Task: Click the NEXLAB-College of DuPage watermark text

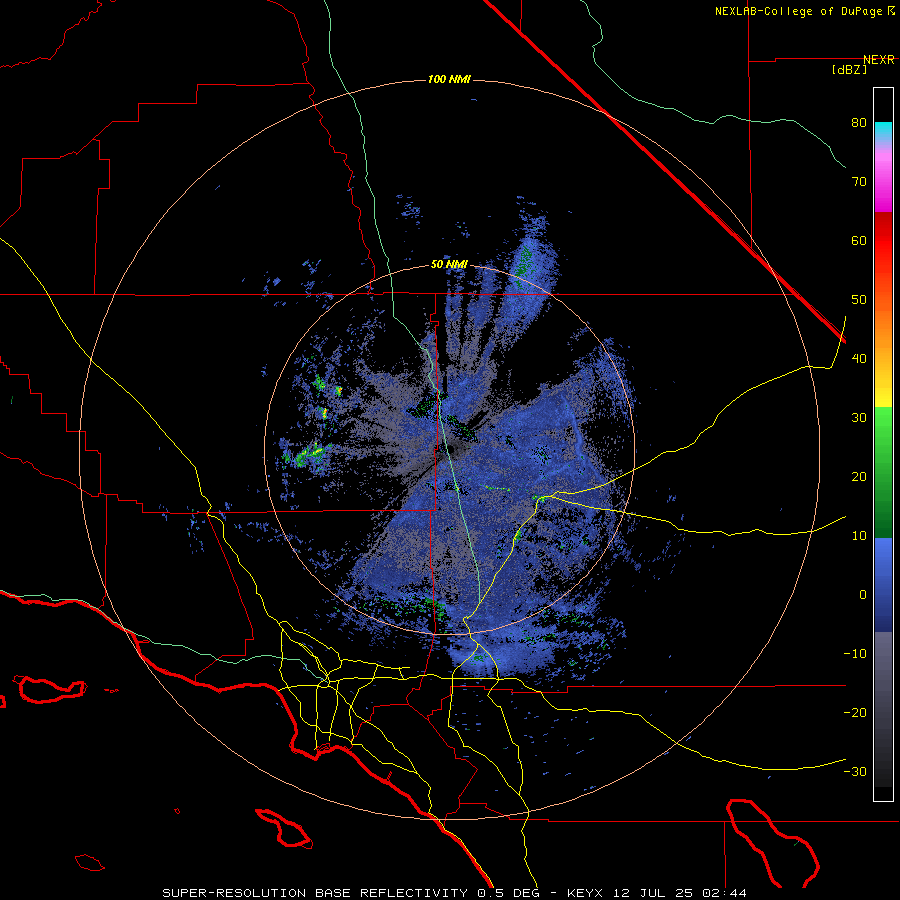Action: point(800,11)
